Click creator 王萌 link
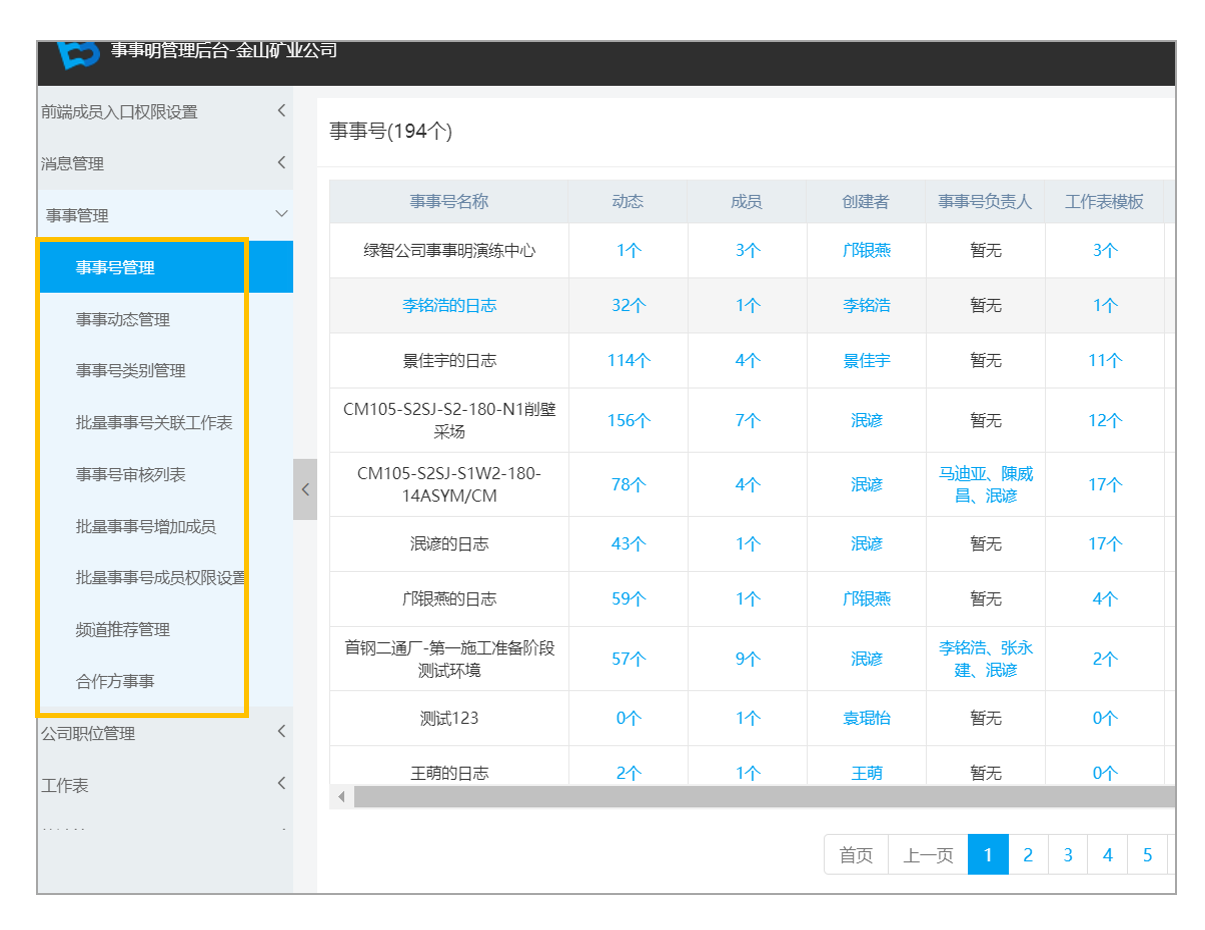Image resolution: width=1205 pixels, height=930 pixels. tap(866, 773)
